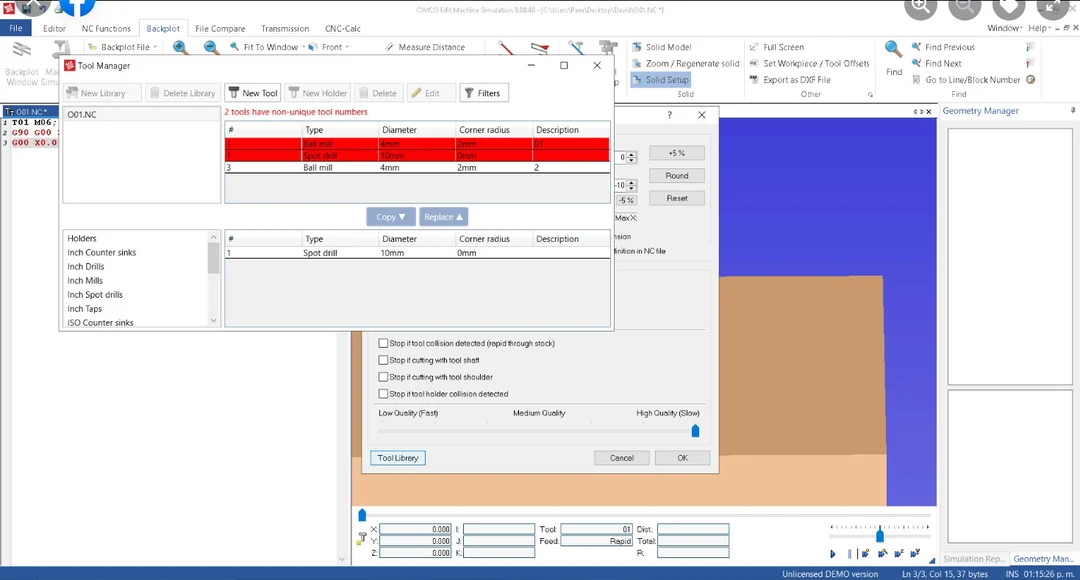Activate Solid Setup
The height and width of the screenshot is (580, 1080).
661,79
